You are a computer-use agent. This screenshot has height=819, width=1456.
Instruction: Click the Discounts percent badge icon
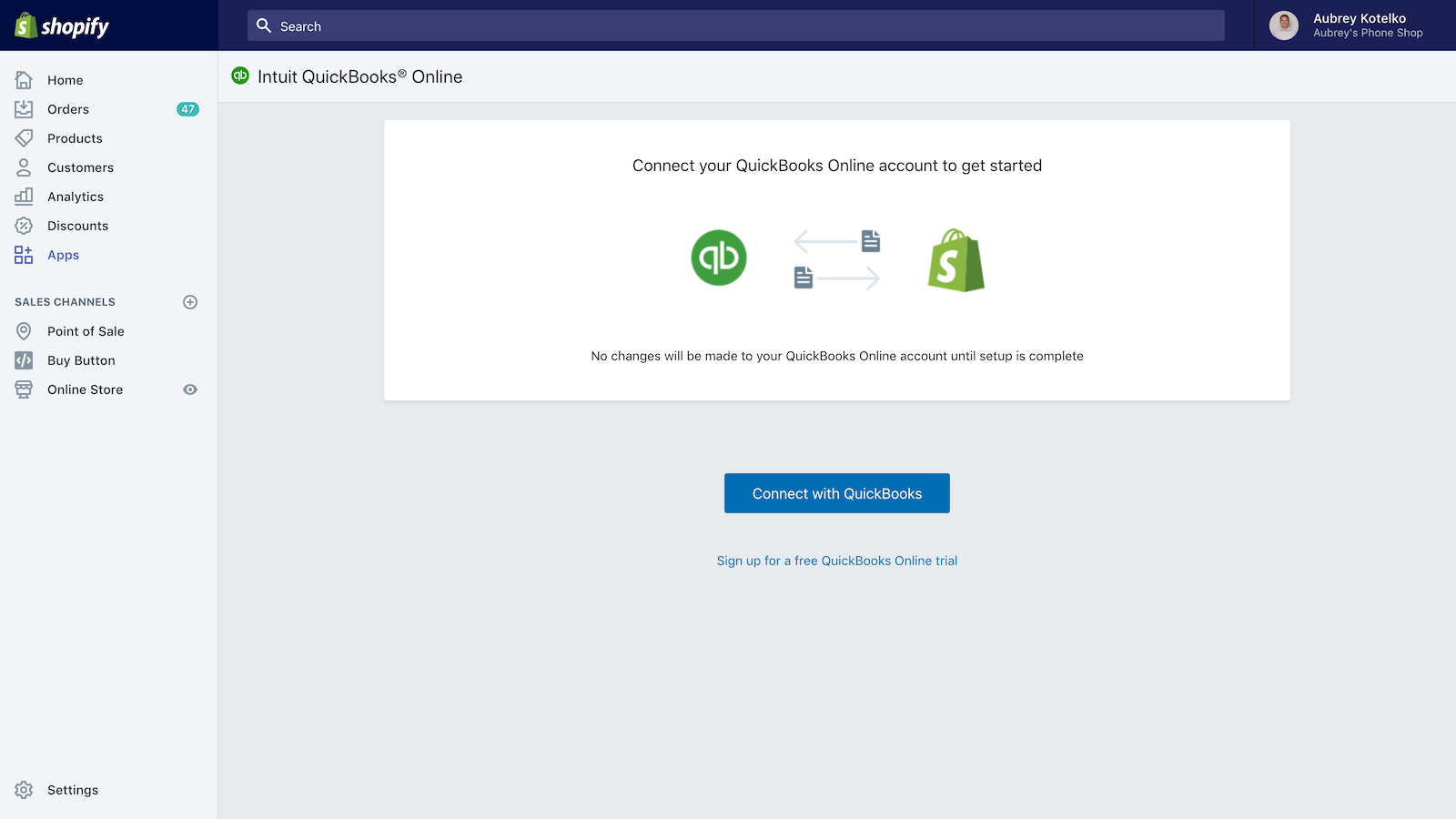point(24,226)
